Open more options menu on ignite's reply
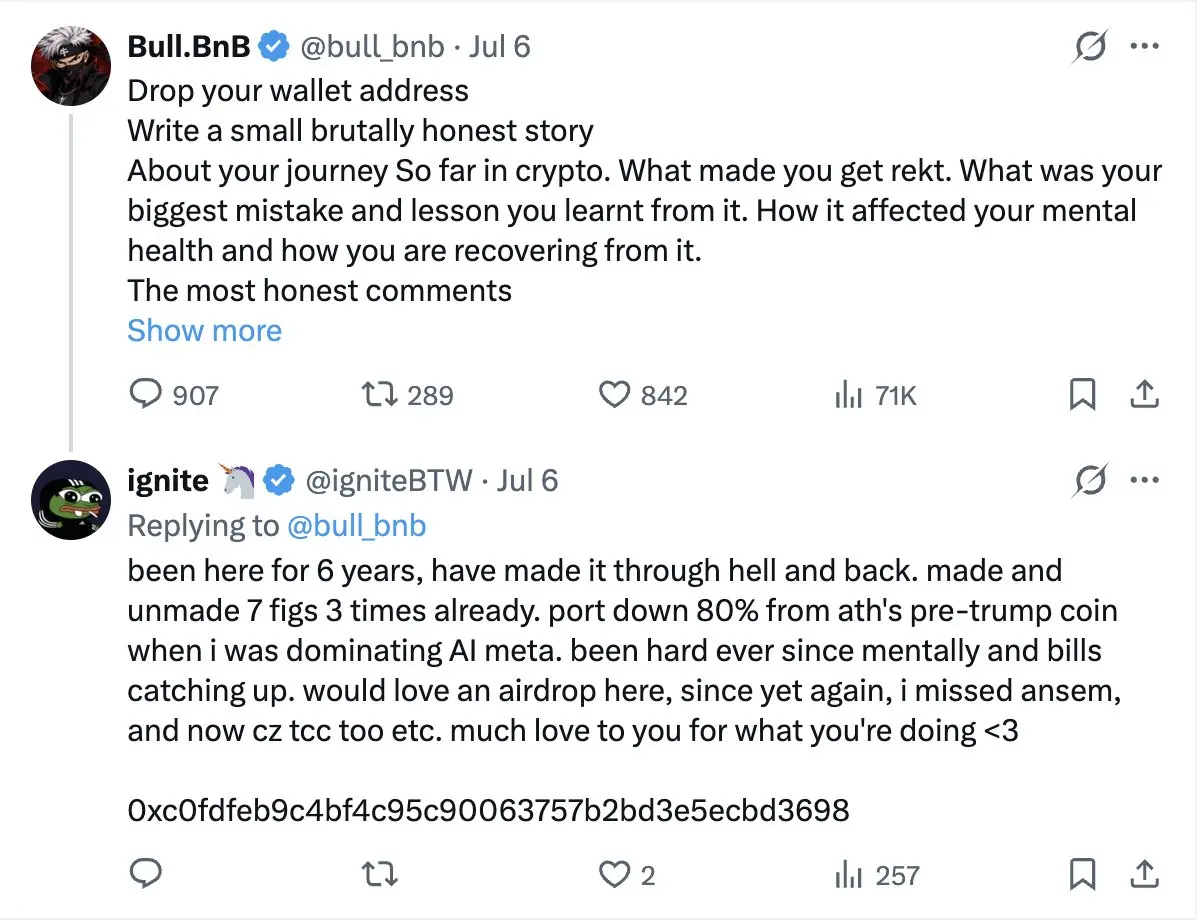This screenshot has height=920, width=1198. pos(1145,481)
